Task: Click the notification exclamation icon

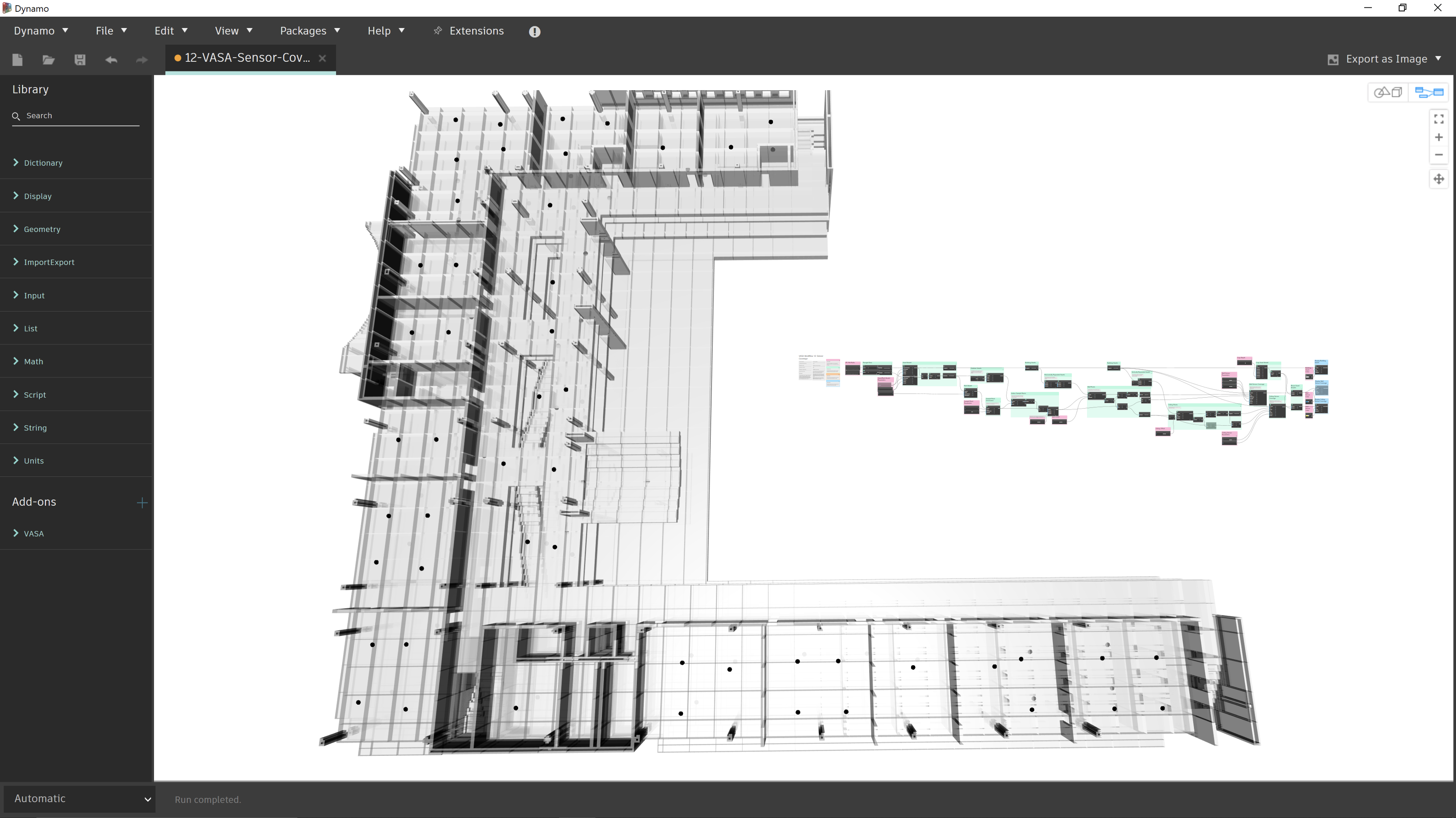Action: point(534,32)
